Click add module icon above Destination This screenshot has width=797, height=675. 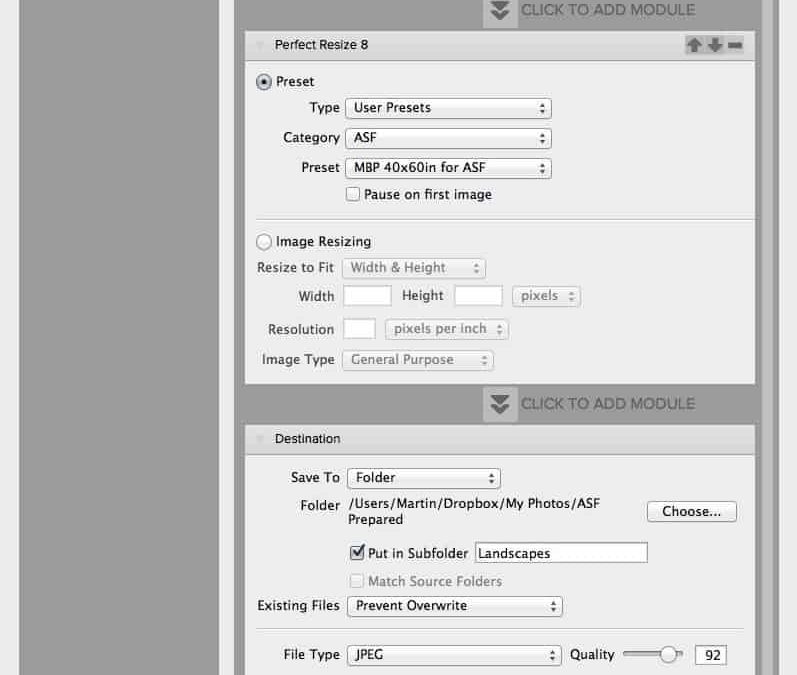tap(501, 404)
